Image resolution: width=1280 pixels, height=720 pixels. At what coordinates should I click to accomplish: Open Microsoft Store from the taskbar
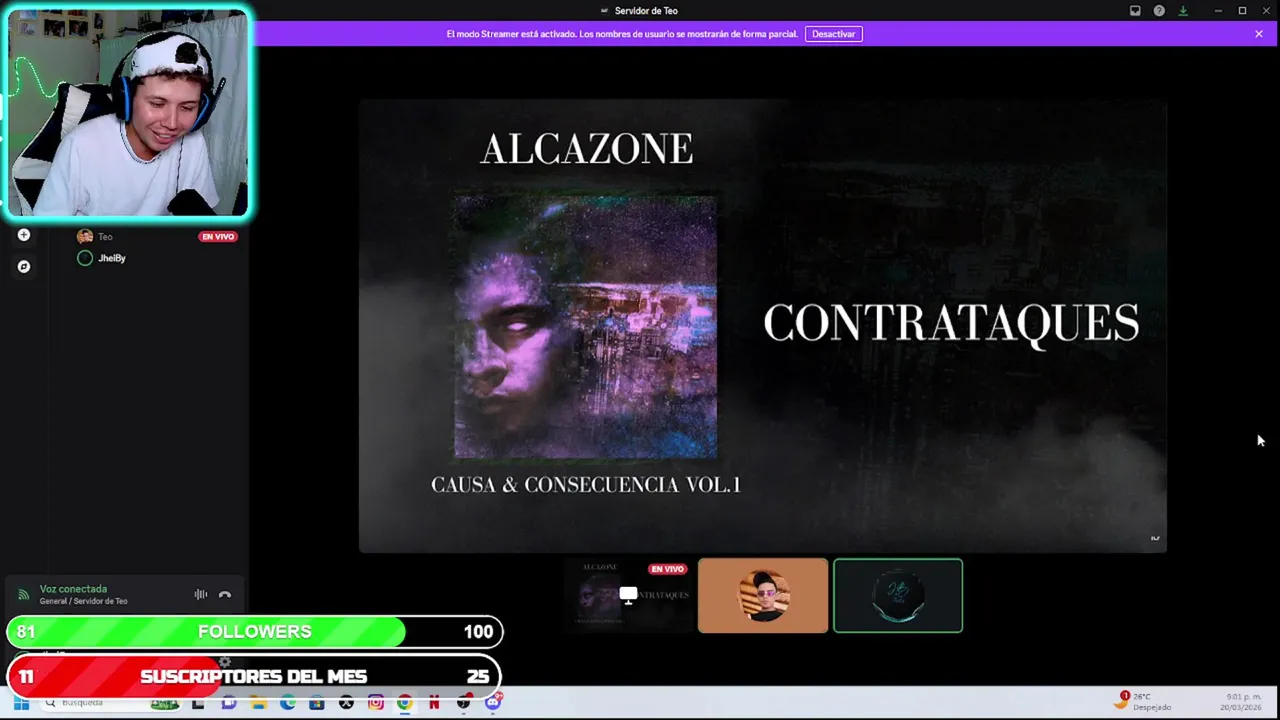tap(317, 703)
